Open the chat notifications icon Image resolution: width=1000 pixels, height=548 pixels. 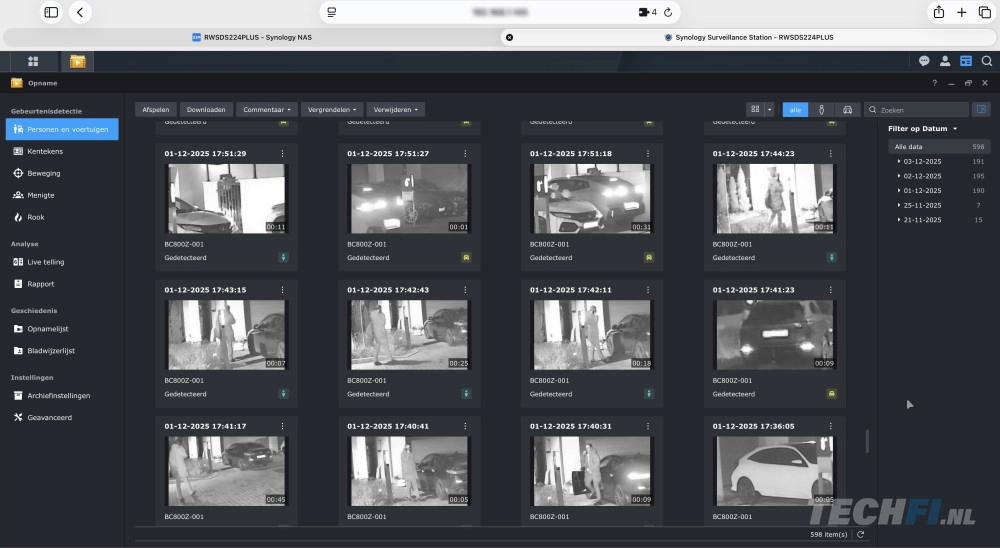point(924,61)
